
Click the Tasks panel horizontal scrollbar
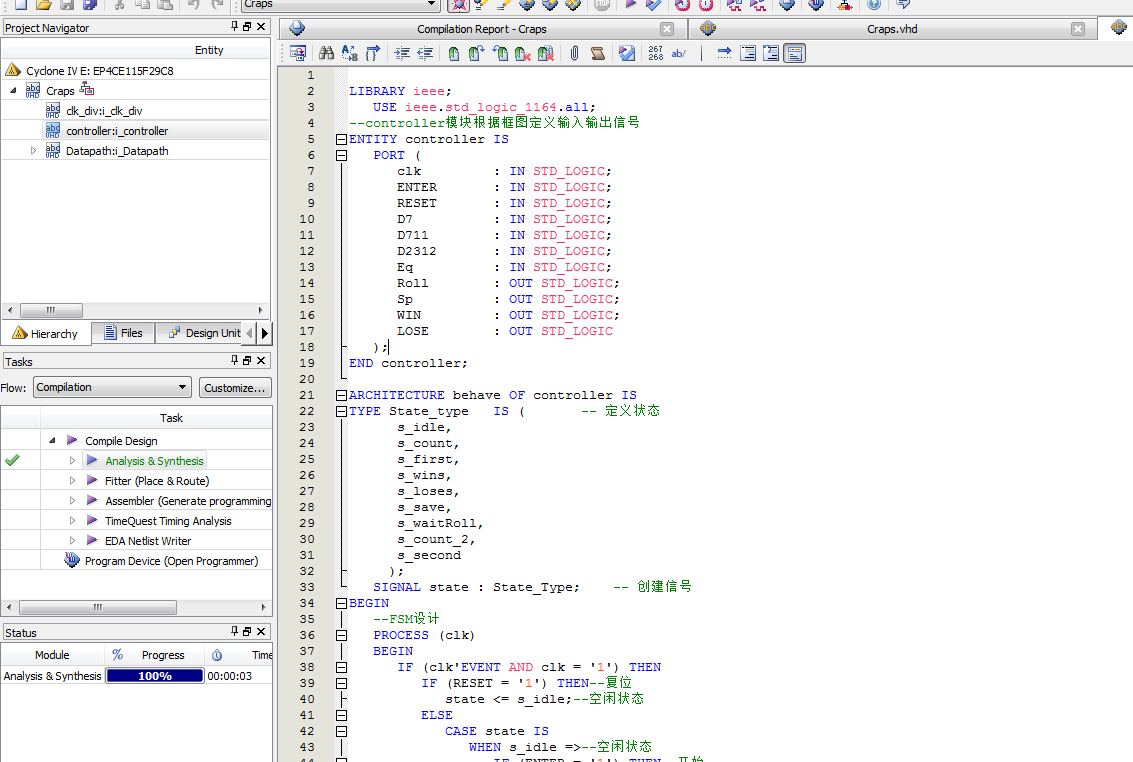pyautogui.click(x=97, y=607)
